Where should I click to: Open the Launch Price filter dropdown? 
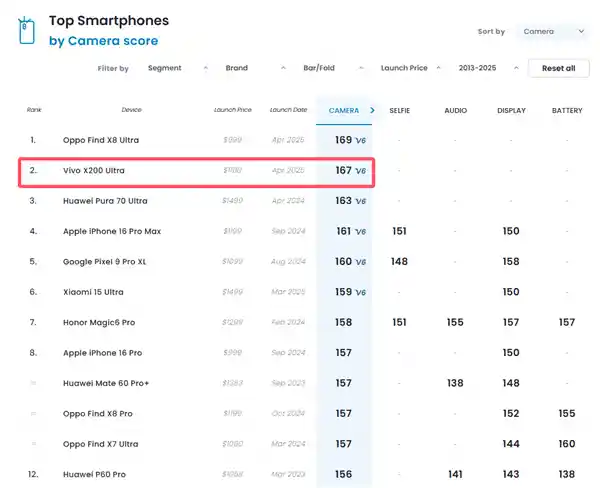point(411,68)
